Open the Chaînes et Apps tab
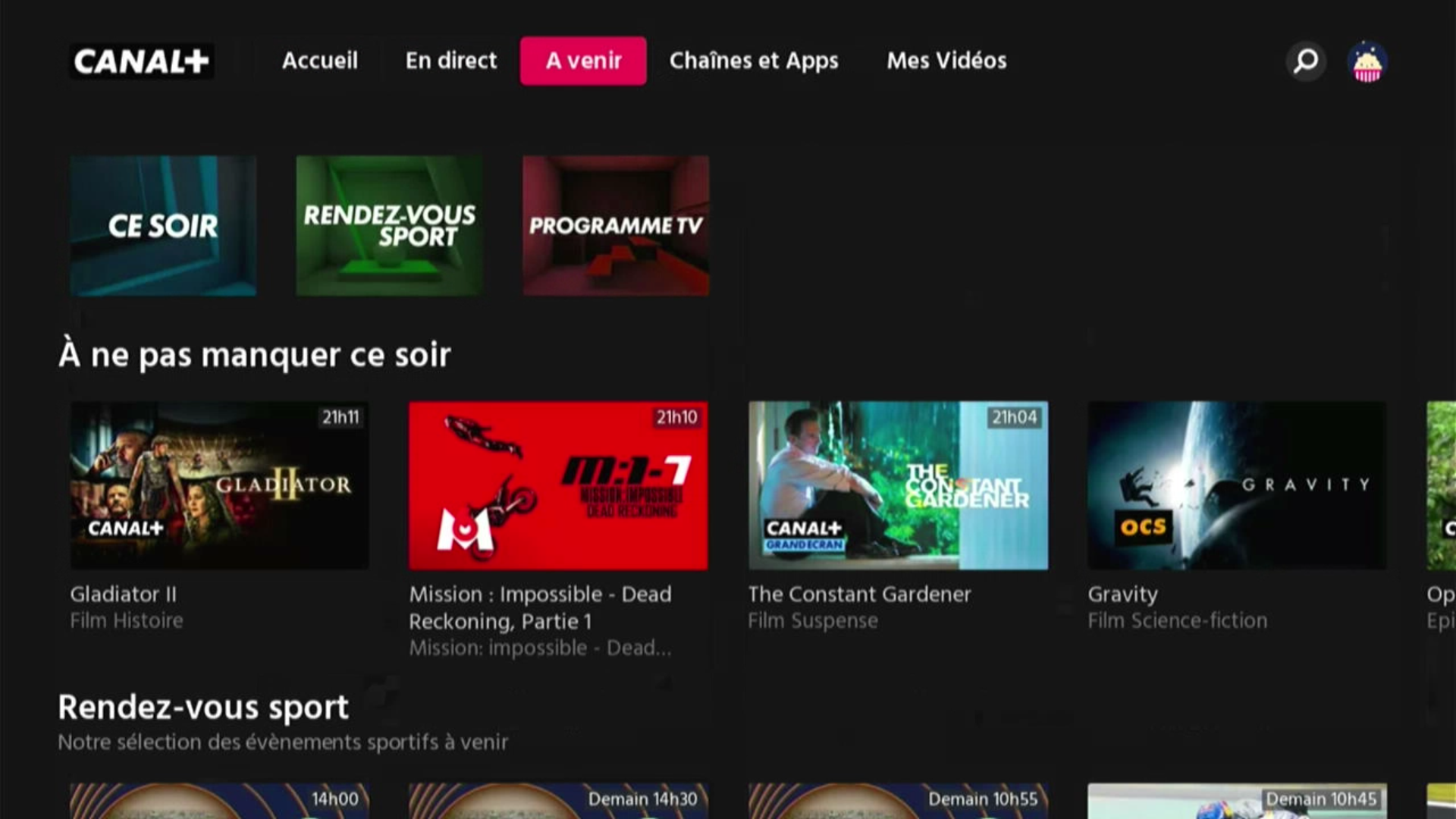This screenshot has height=819, width=1456. pyautogui.click(x=754, y=61)
